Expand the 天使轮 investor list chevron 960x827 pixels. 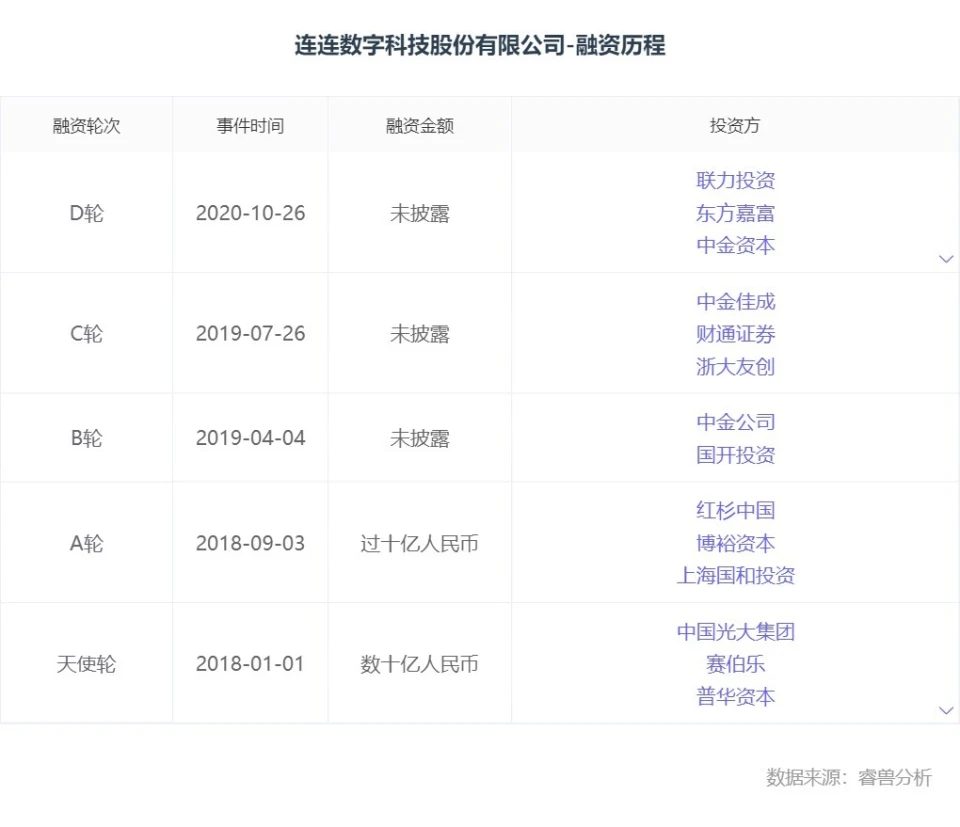coord(945,710)
